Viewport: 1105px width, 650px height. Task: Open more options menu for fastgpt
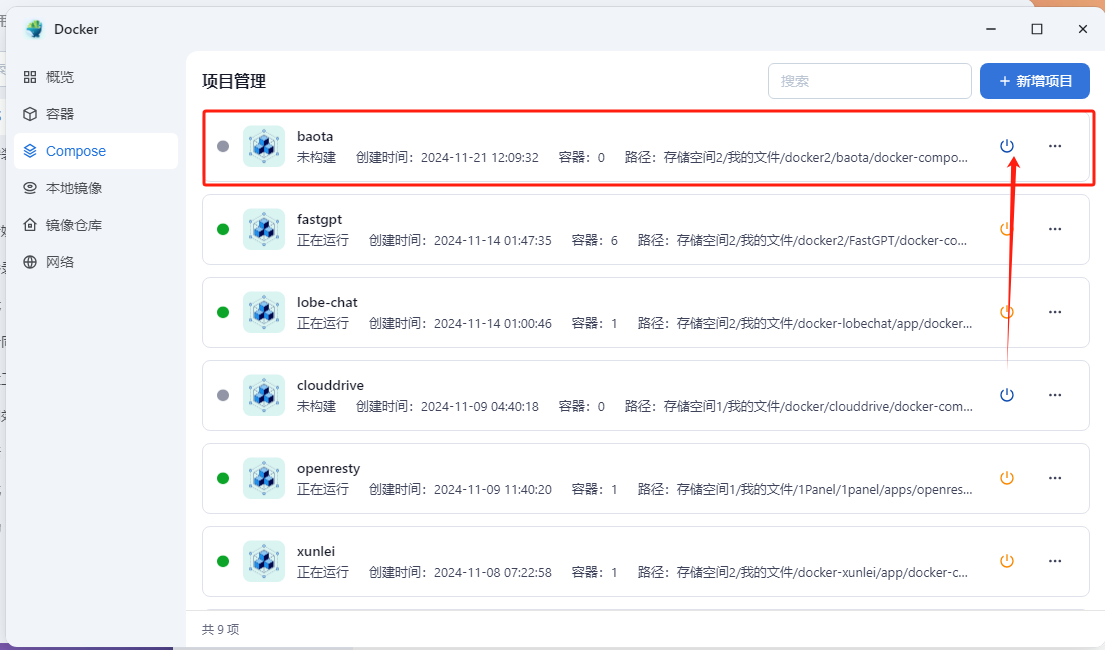pyautogui.click(x=1054, y=229)
